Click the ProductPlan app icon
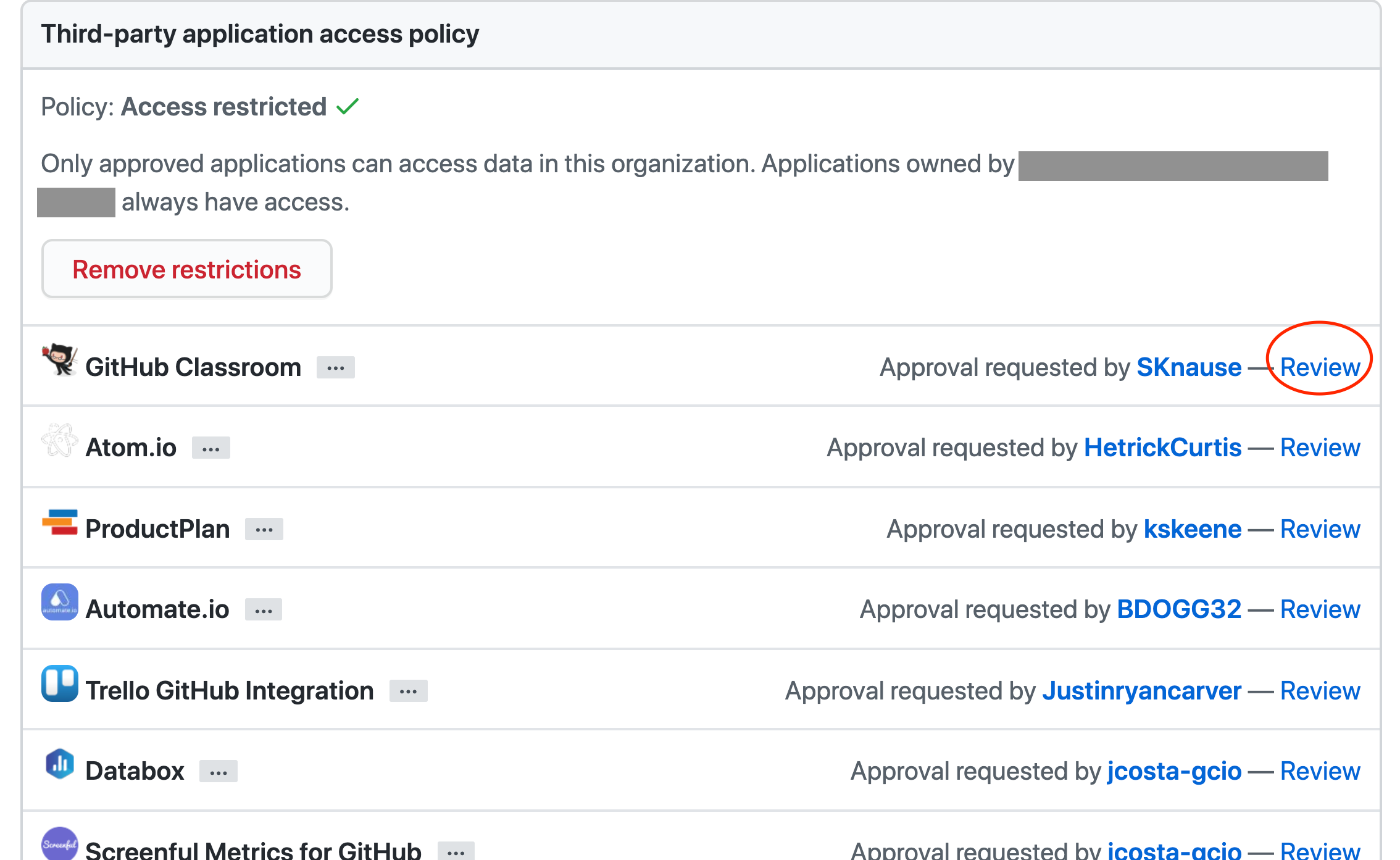 coord(56,527)
